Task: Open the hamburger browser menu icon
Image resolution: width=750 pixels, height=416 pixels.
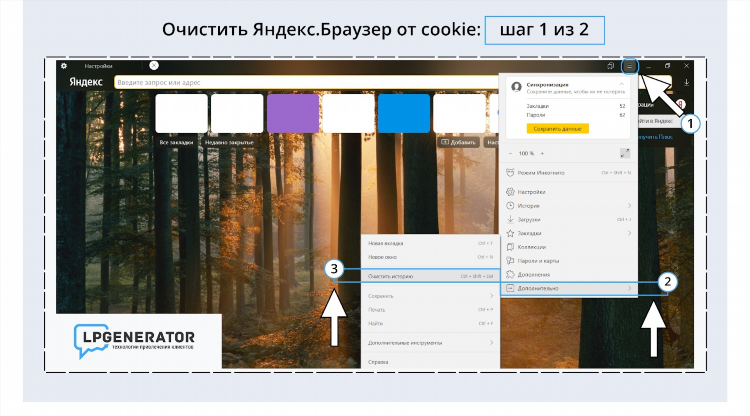Action: 629,66
